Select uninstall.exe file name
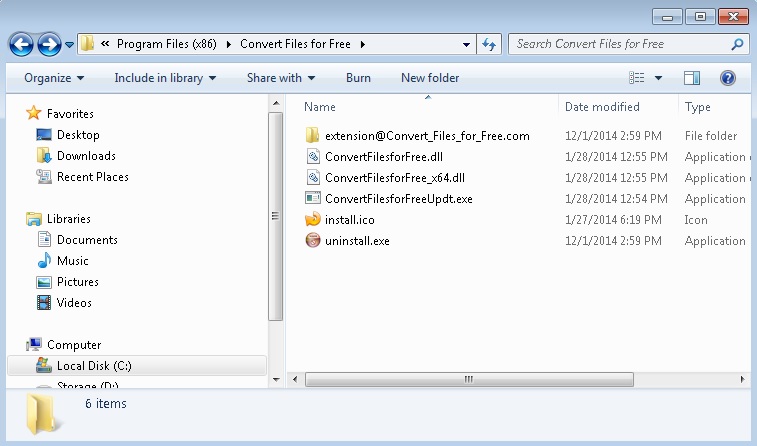 coord(357,241)
